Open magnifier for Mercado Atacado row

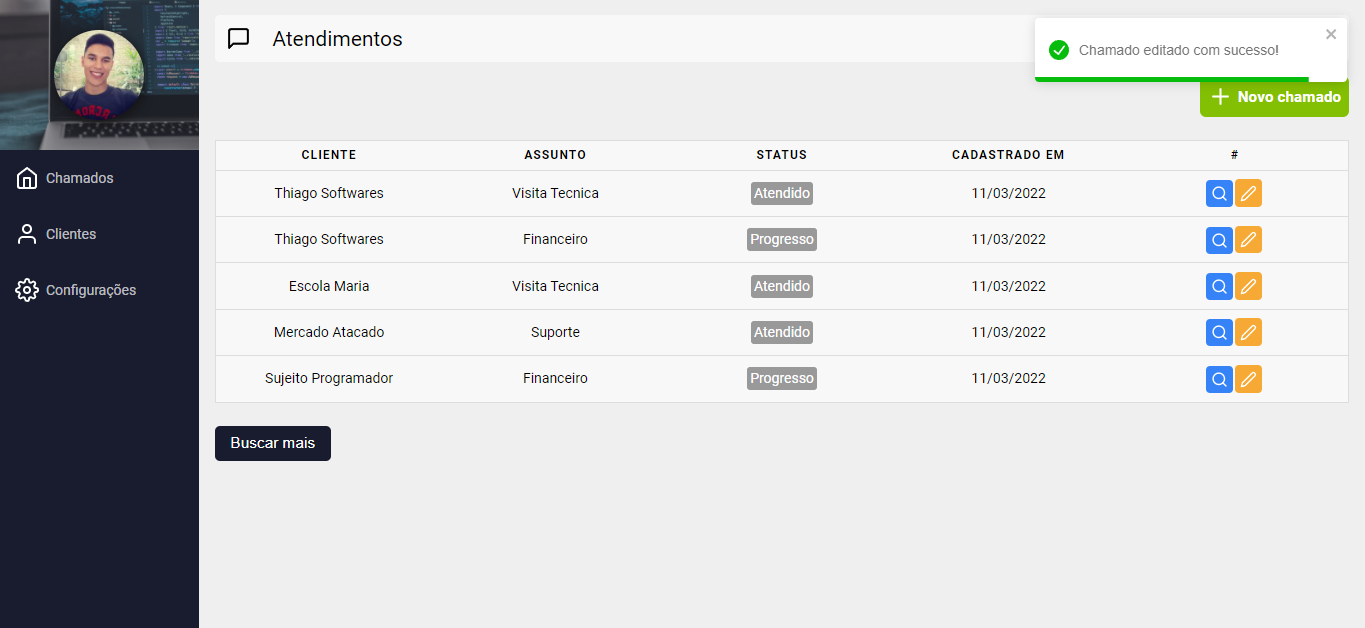point(1219,332)
